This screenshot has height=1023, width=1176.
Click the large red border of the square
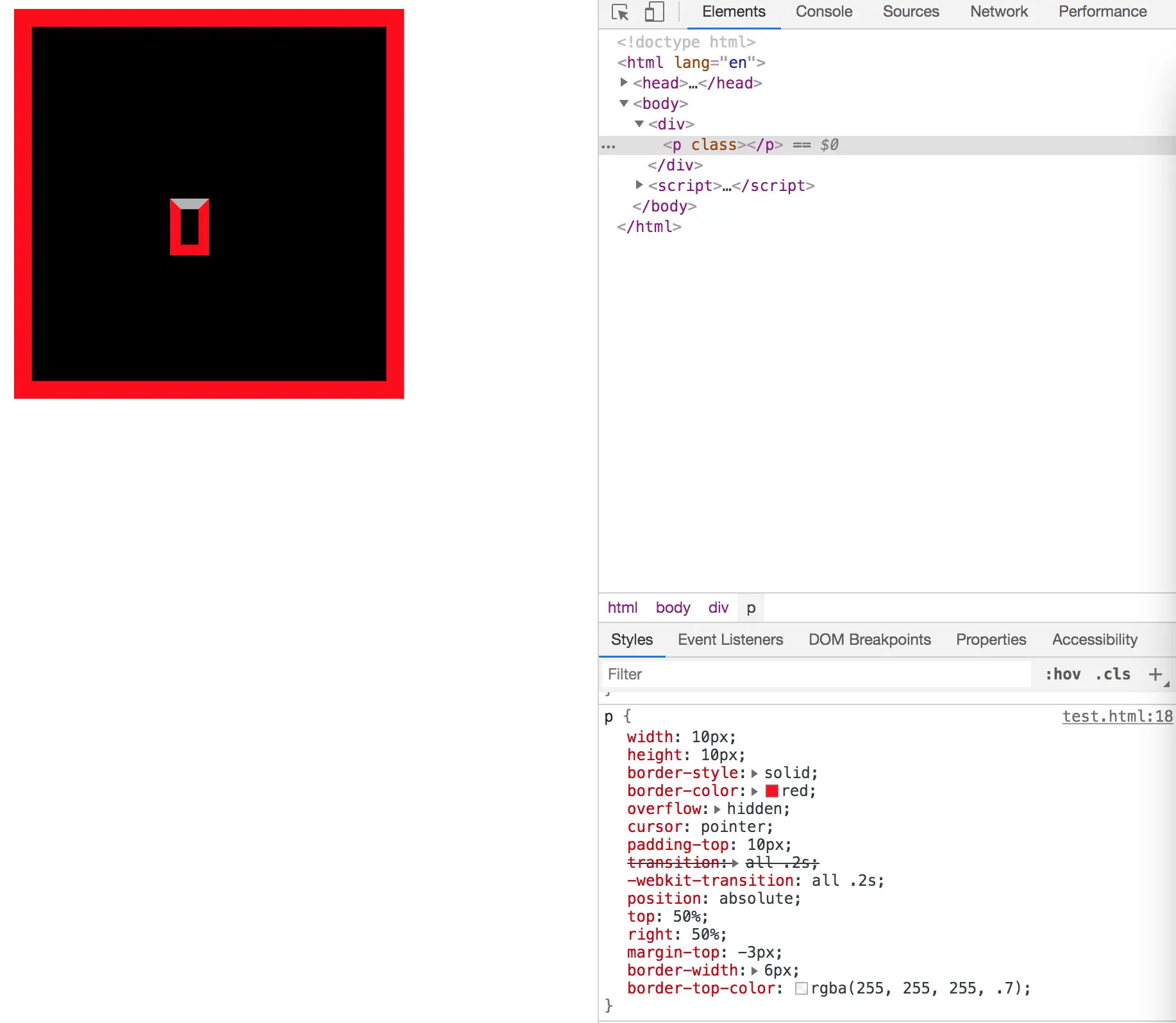(209, 18)
